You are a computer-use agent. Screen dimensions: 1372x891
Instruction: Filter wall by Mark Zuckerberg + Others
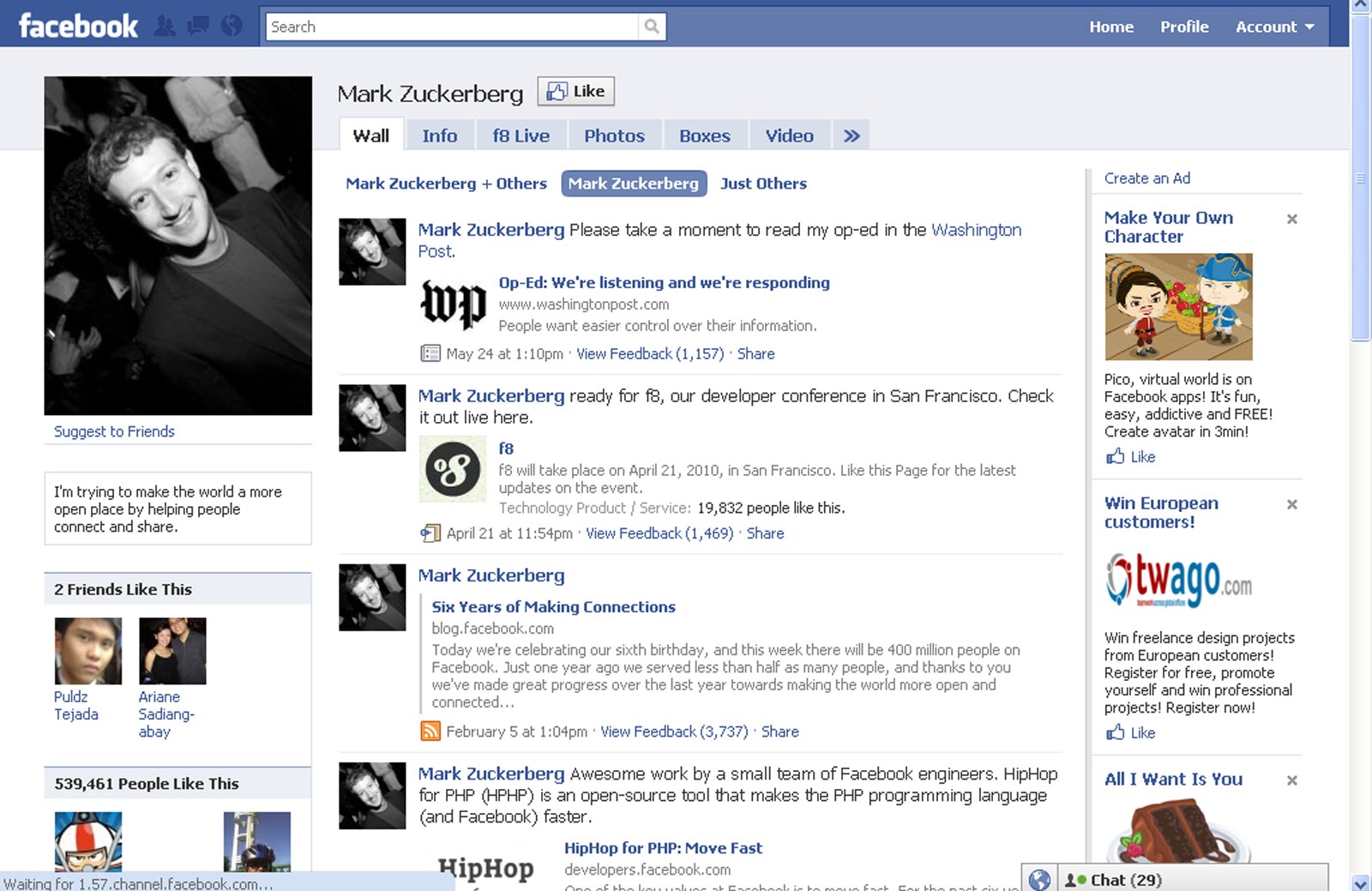point(446,184)
